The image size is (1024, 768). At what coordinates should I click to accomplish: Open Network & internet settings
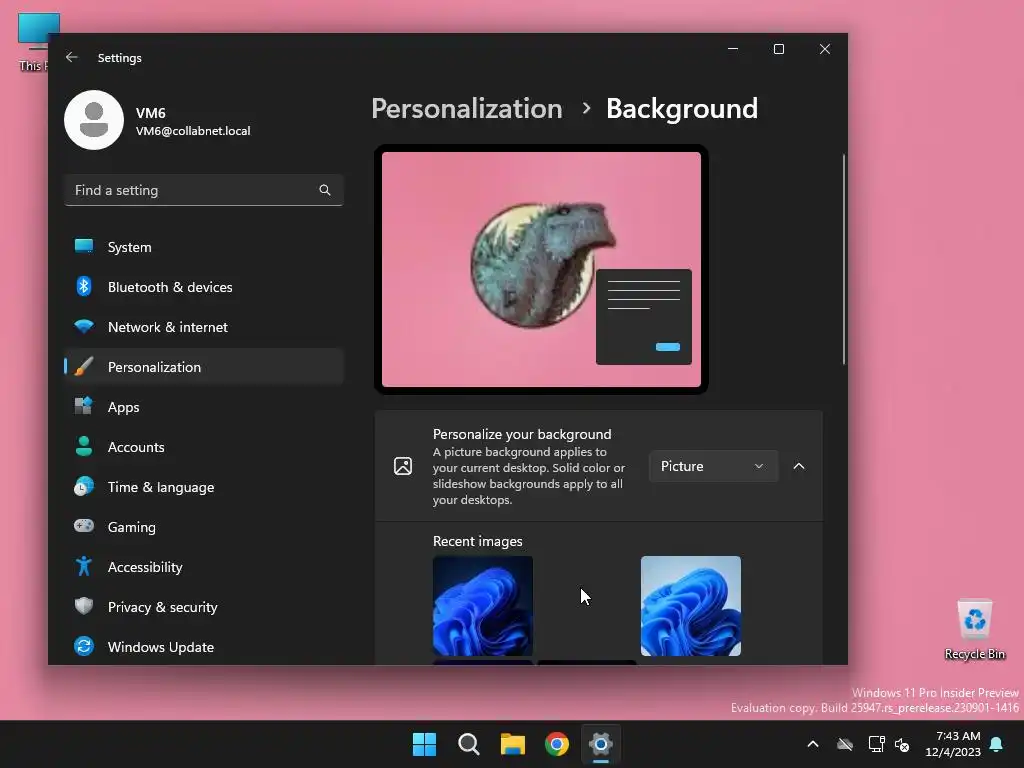(204, 327)
